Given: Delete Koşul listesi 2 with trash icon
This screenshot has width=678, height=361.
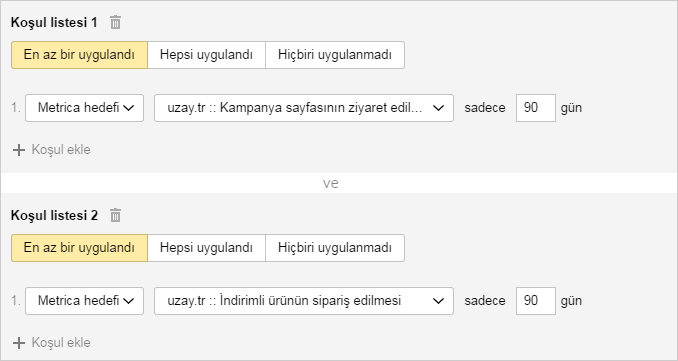Looking at the screenshot, I should coord(115,215).
